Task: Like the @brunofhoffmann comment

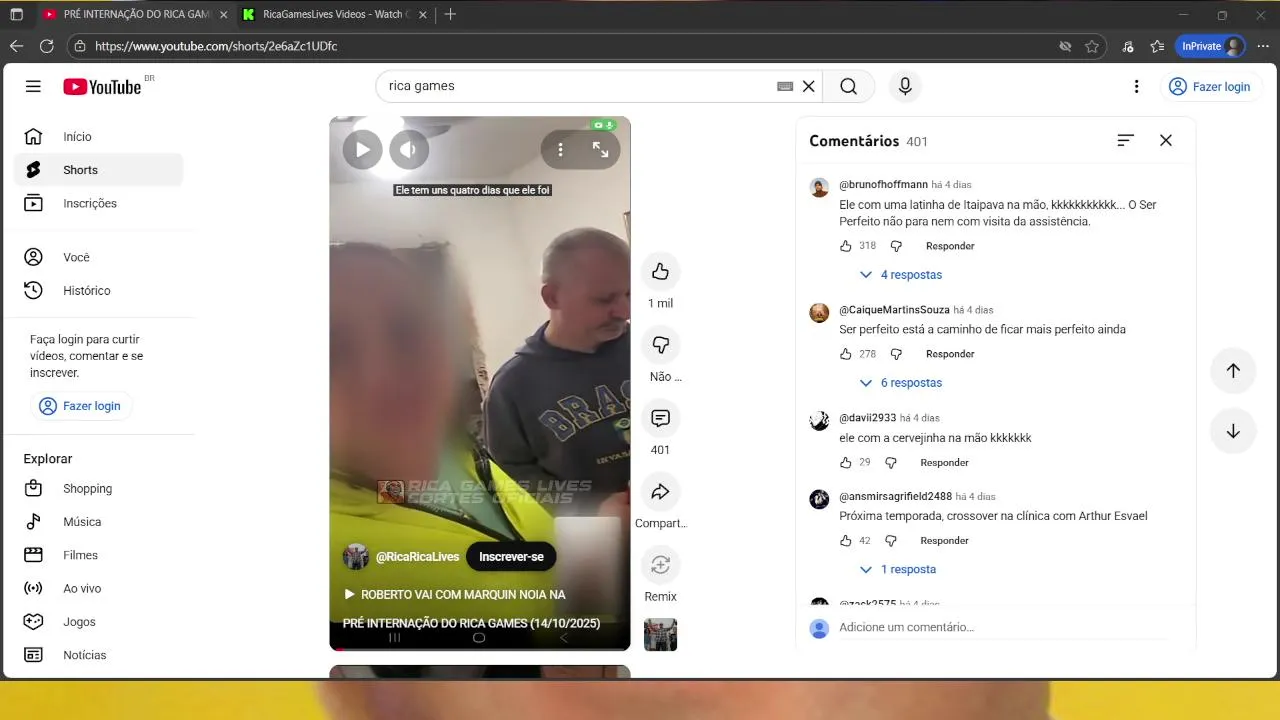Action: [x=846, y=246]
